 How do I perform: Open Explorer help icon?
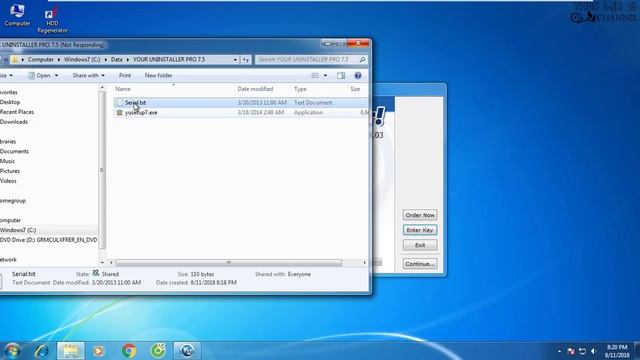click(358, 76)
